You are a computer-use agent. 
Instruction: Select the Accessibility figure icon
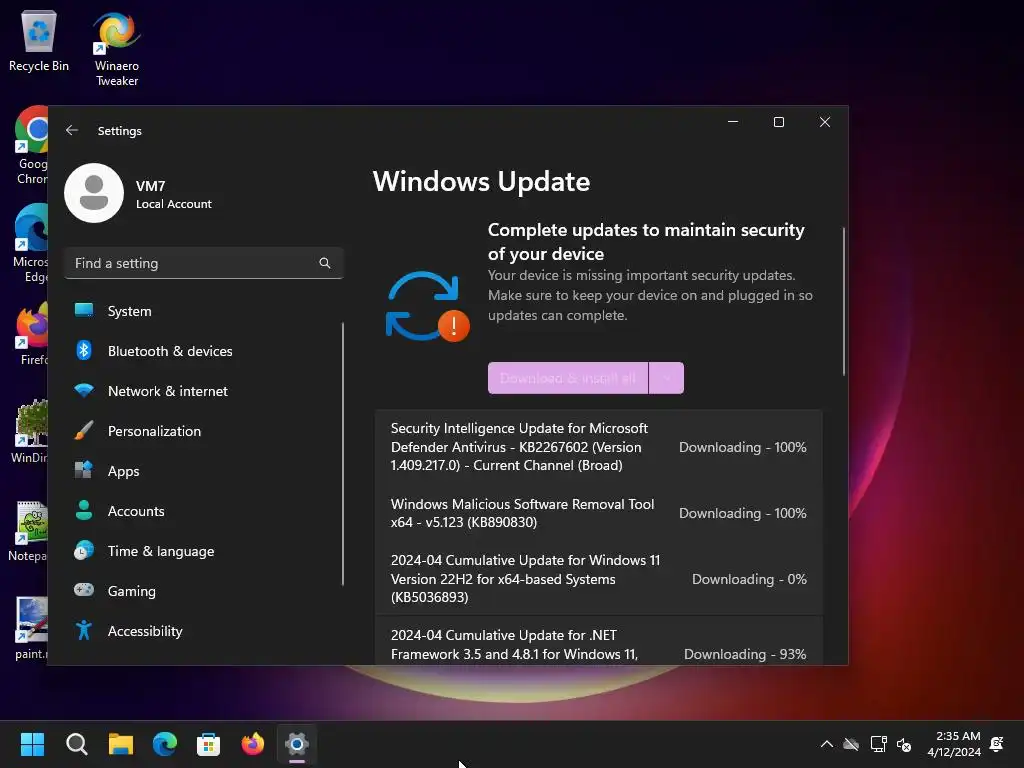pos(84,630)
